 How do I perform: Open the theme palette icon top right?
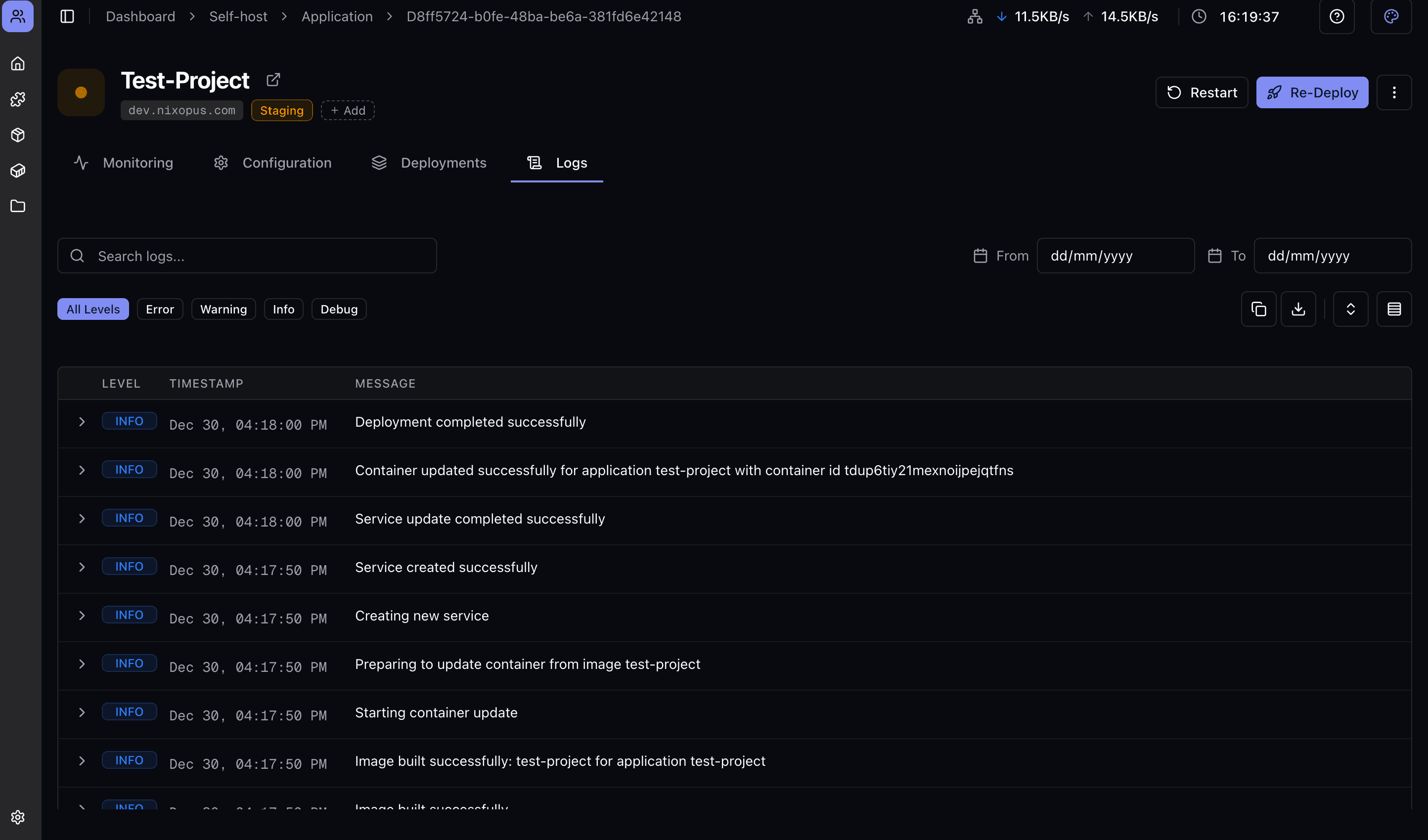[x=1392, y=16]
